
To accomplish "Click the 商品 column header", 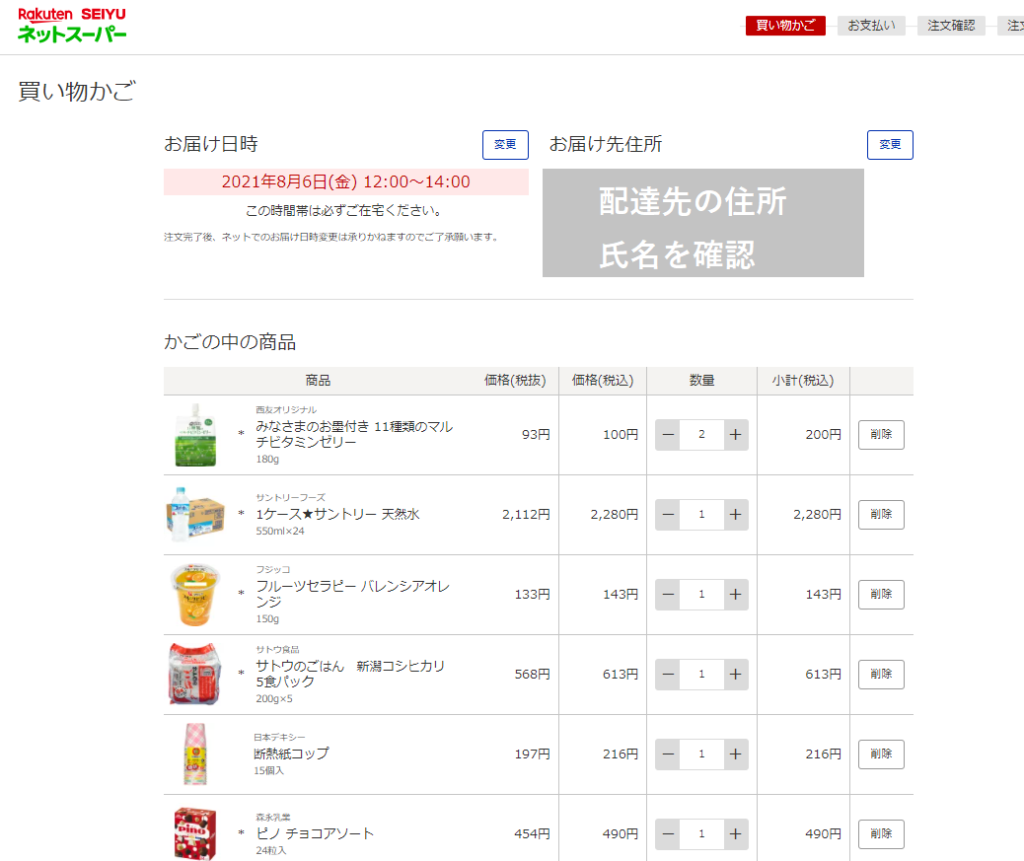I will (318, 380).
